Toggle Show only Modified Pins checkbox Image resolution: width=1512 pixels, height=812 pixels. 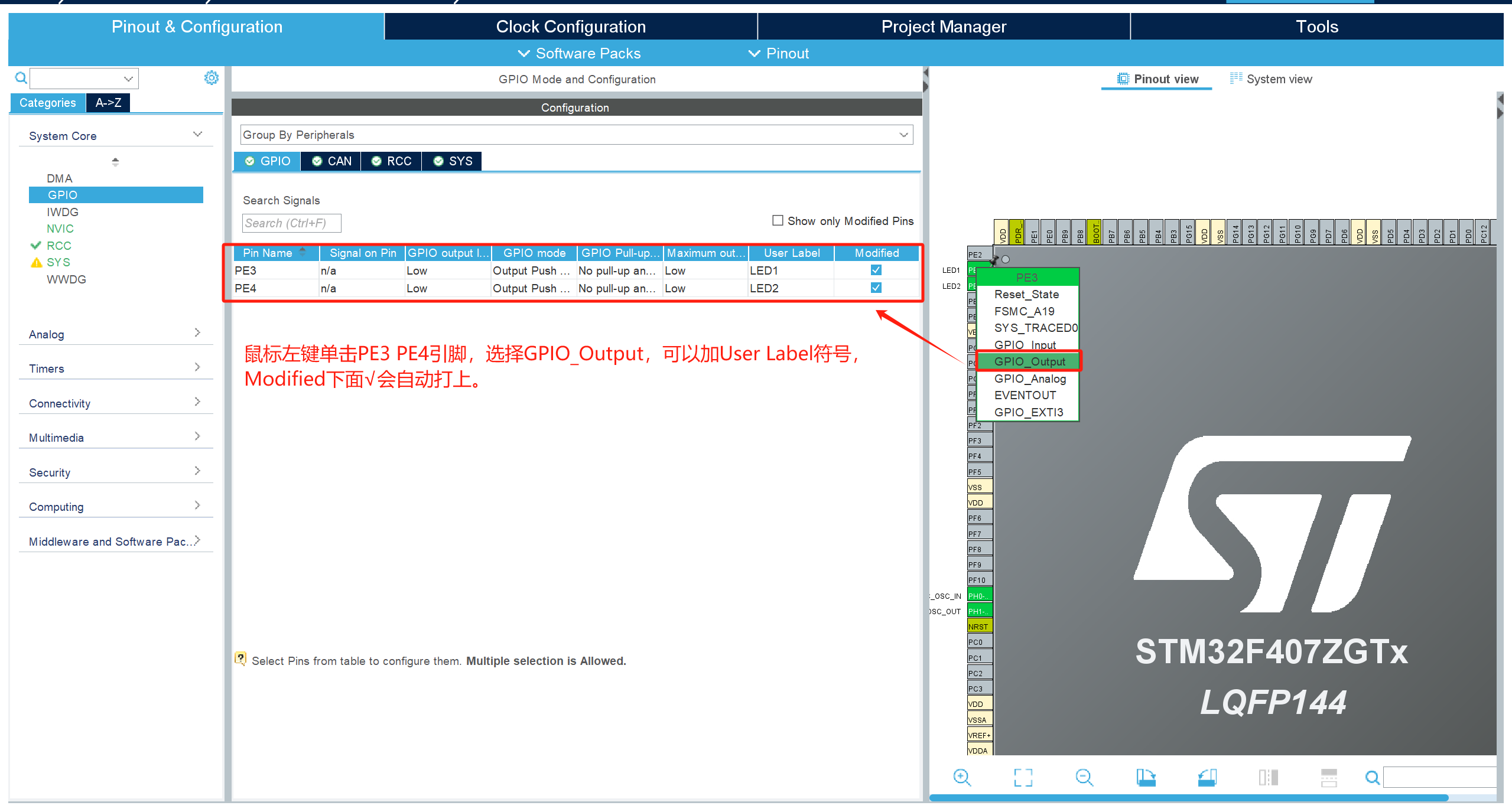pyautogui.click(x=778, y=220)
